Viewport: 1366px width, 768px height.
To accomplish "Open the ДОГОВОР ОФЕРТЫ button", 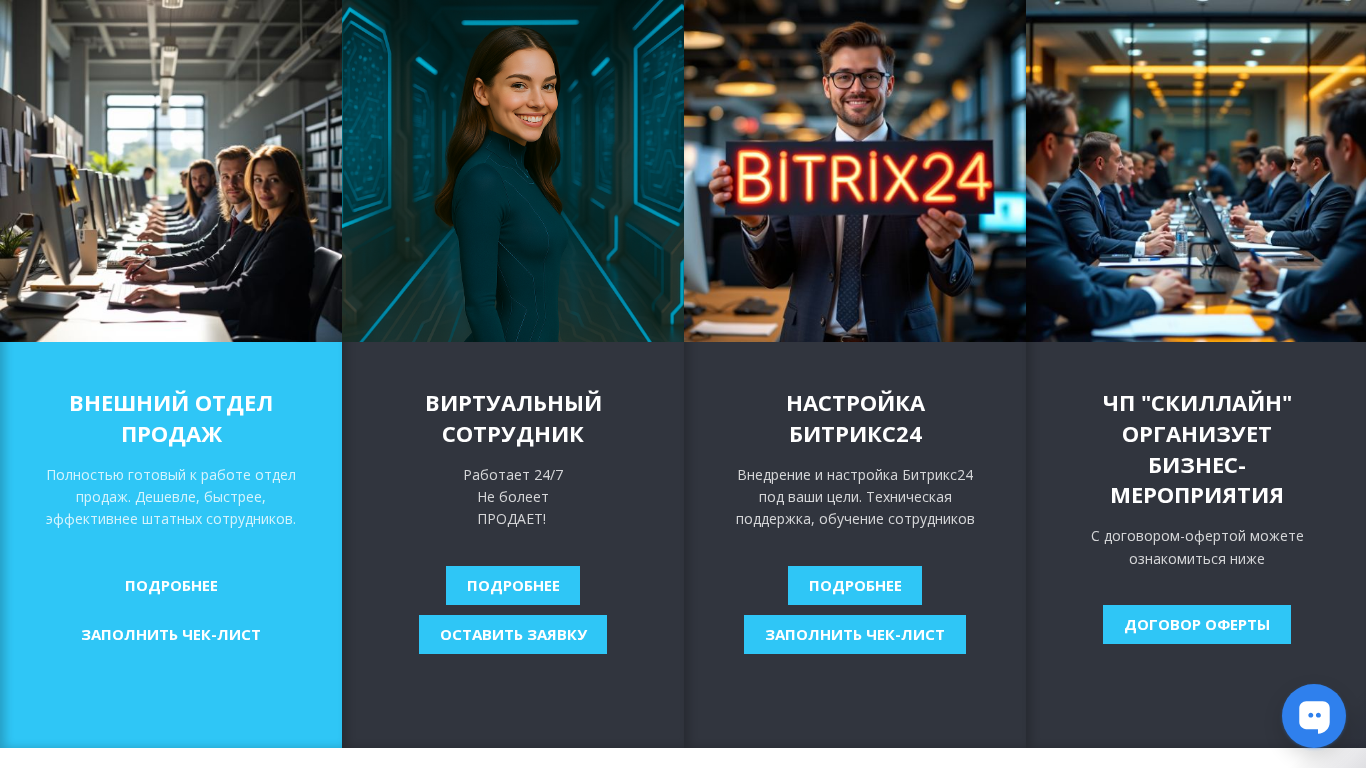I will 1197,625.
